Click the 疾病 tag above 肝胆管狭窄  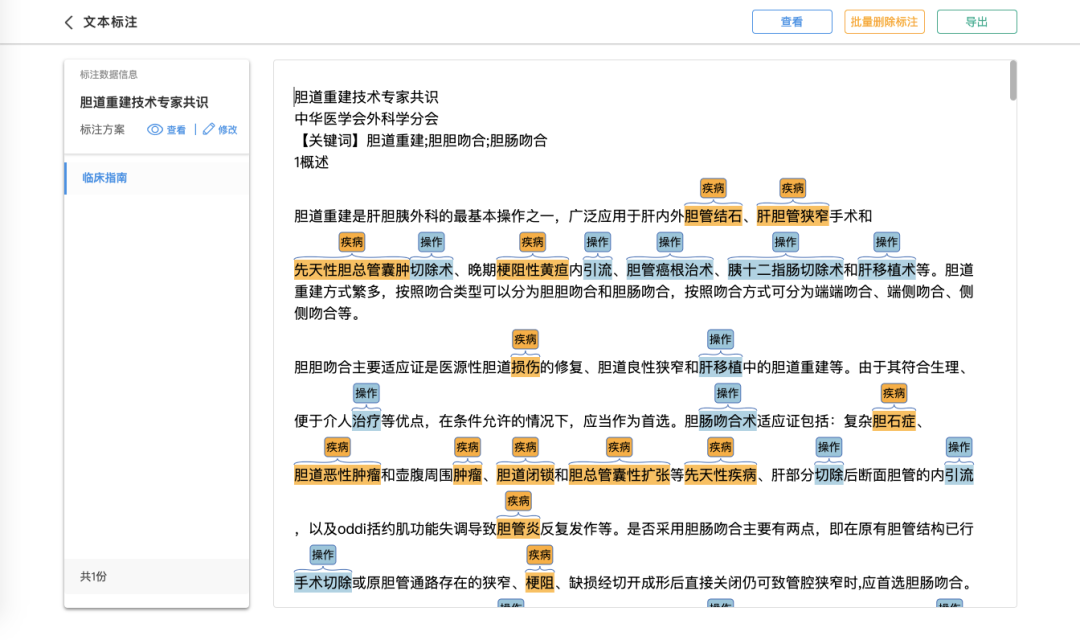(x=792, y=188)
